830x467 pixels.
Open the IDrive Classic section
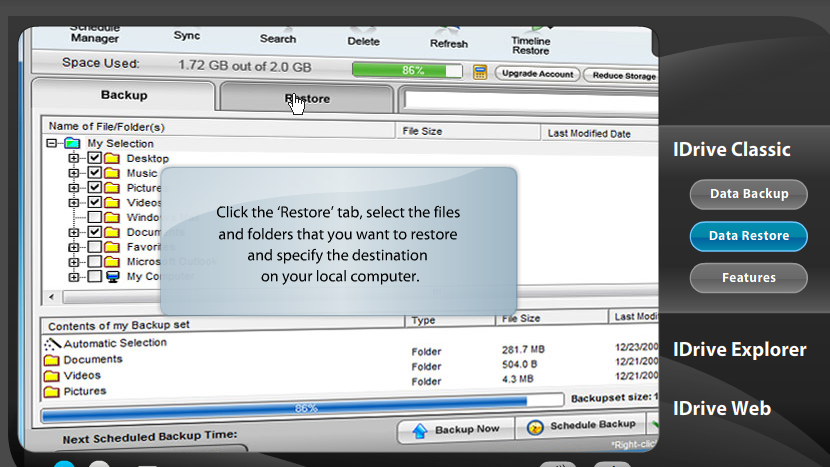(x=732, y=150)
